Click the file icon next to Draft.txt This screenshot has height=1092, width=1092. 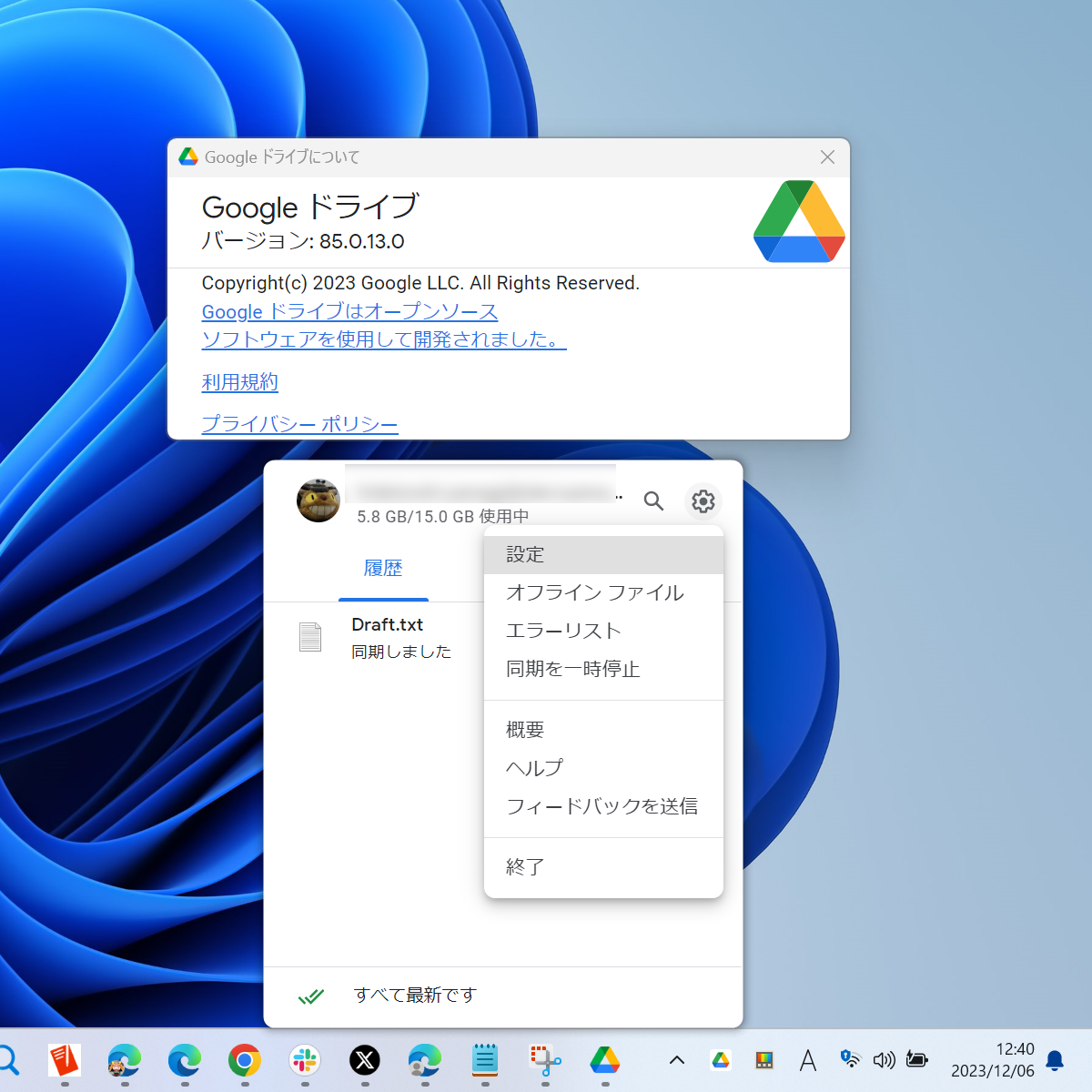click(310, 637)
